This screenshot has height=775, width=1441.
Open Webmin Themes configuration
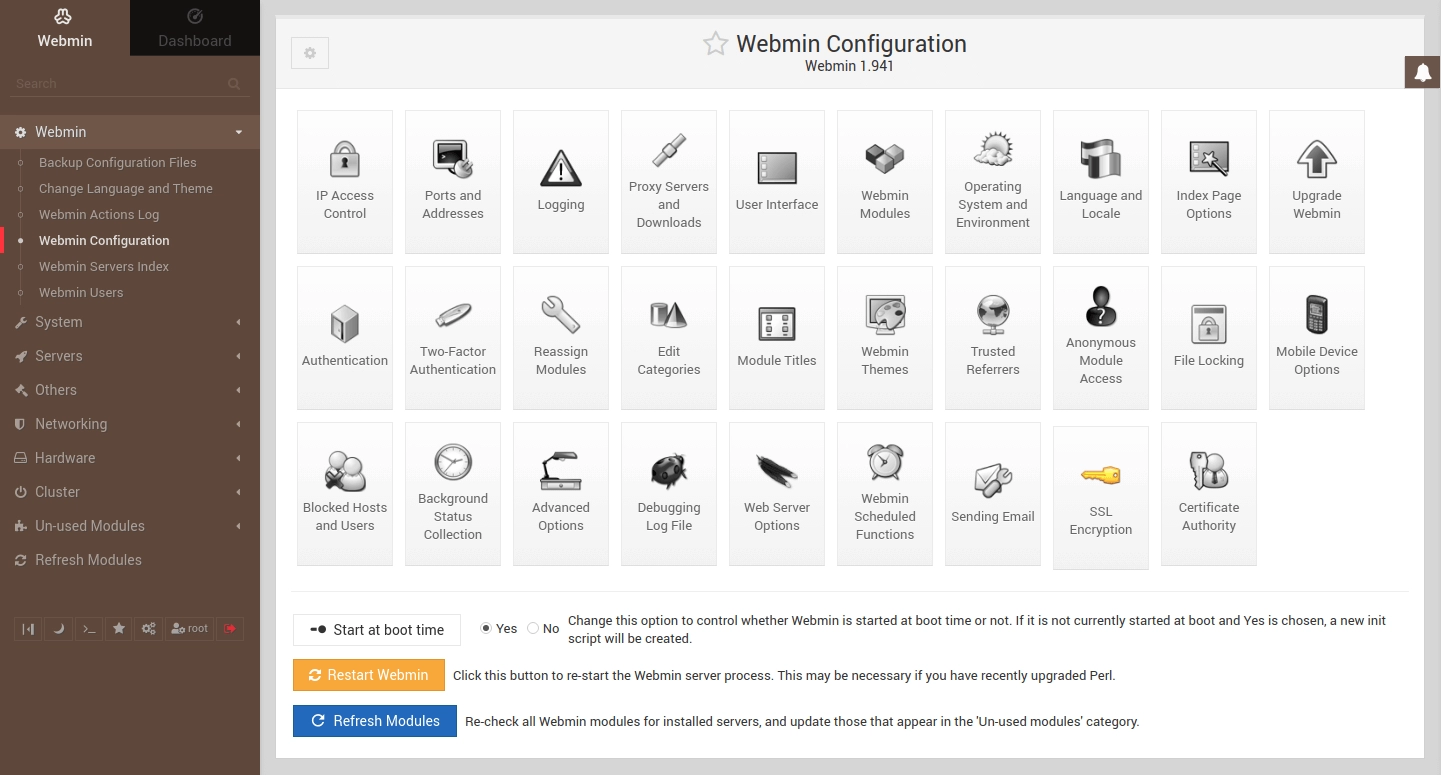pos(884,337)
